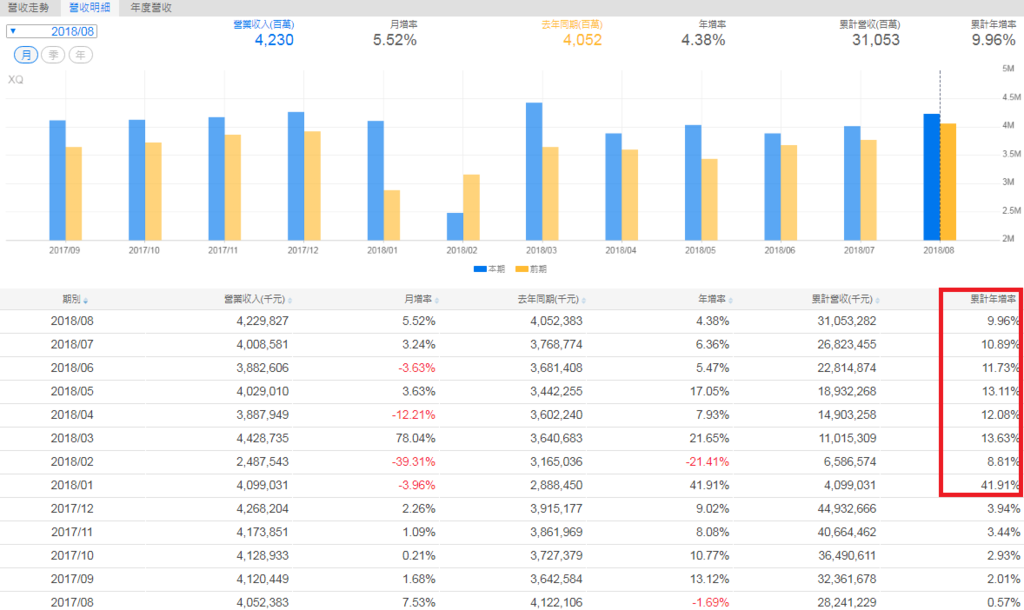Click the -21.41% yearly growth cell

(x=707, y=462)
